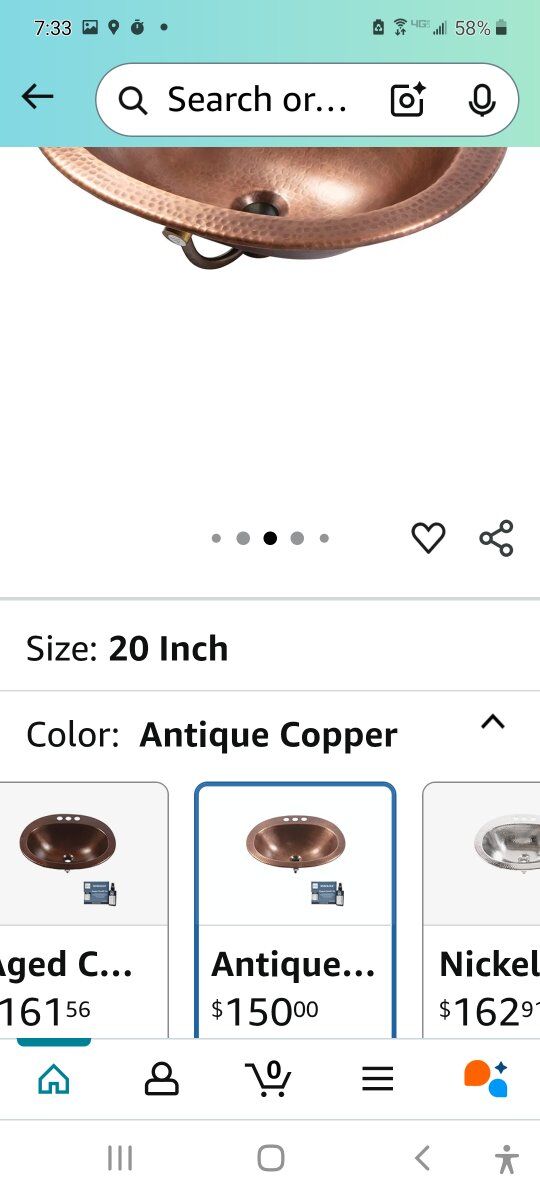Collapse the Color options chevron
The width and height of the screenshot is (540, 1200).
tap(493, 722)
